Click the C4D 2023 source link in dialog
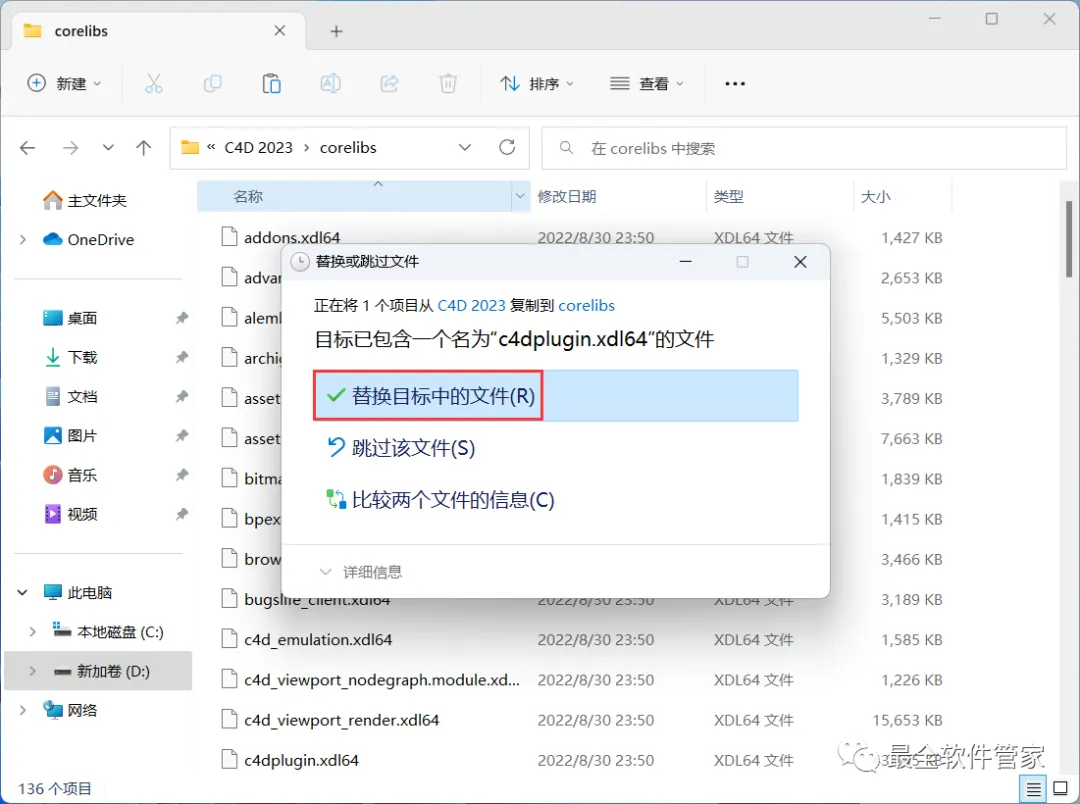 click(x=472, y=305)
